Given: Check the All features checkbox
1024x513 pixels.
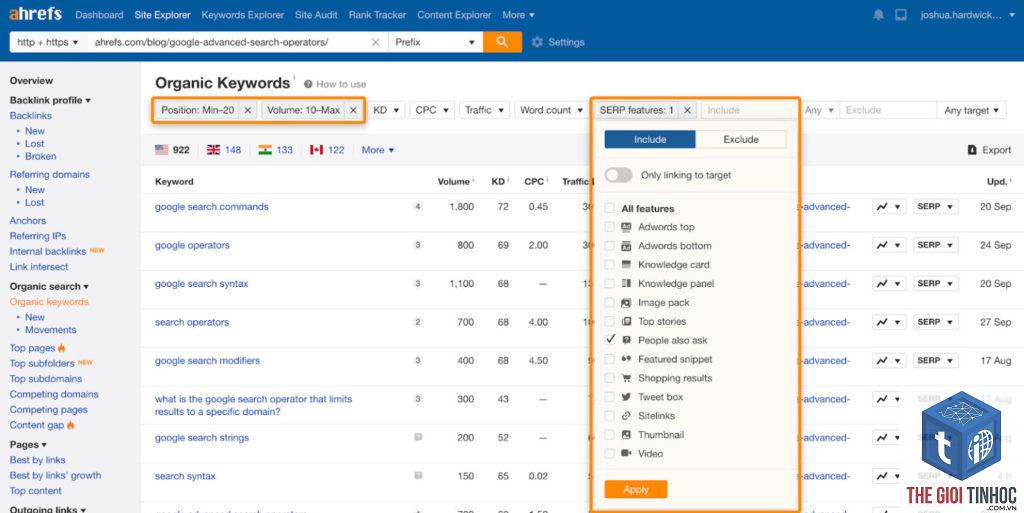Looking at the screenshot, I should coord(609,208).
